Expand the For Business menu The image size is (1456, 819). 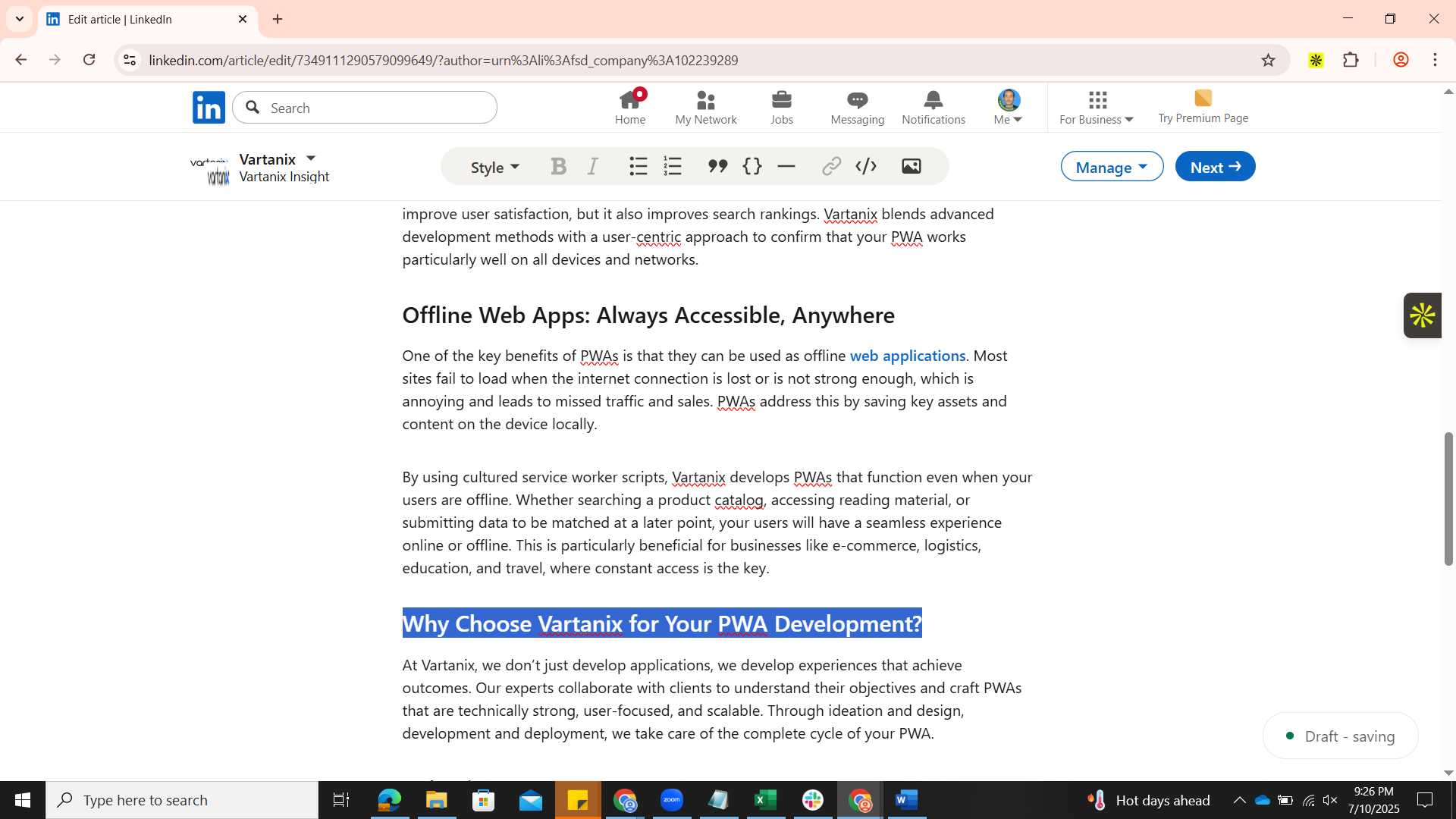pos(1097,107)
